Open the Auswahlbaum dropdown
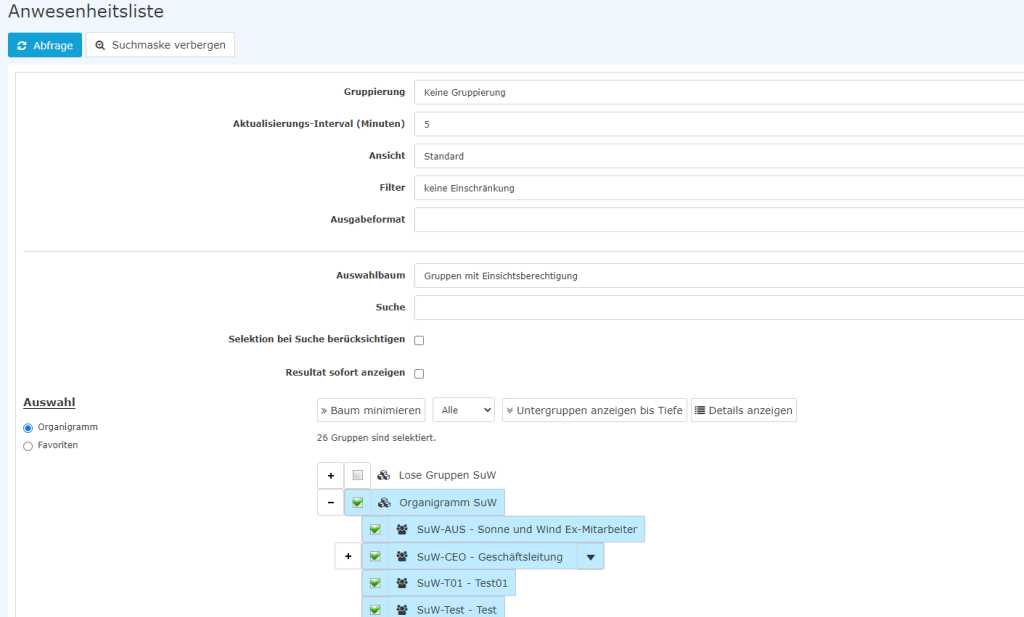 [x=719, y=276]
